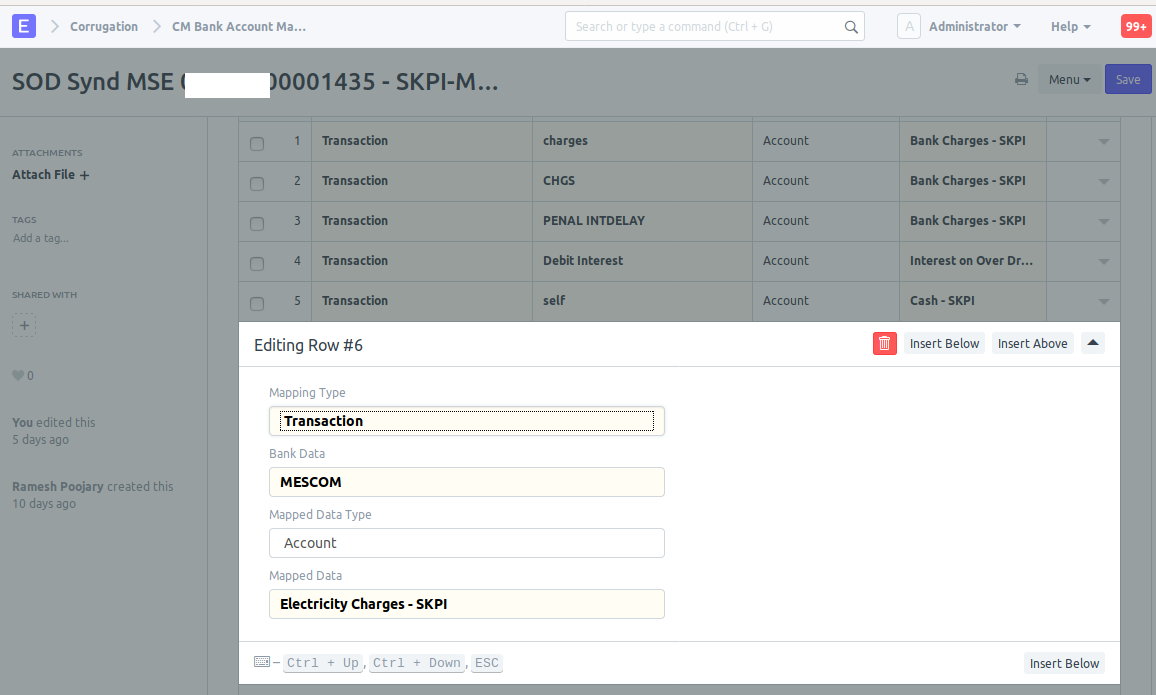Print the document via printer icon

click(1021, 80)
